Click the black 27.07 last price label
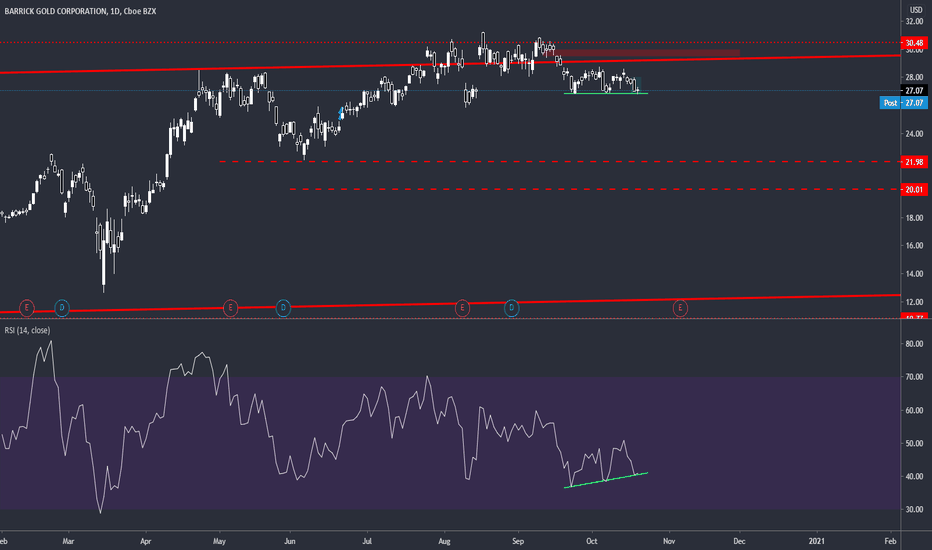 (x=914, y=90)
